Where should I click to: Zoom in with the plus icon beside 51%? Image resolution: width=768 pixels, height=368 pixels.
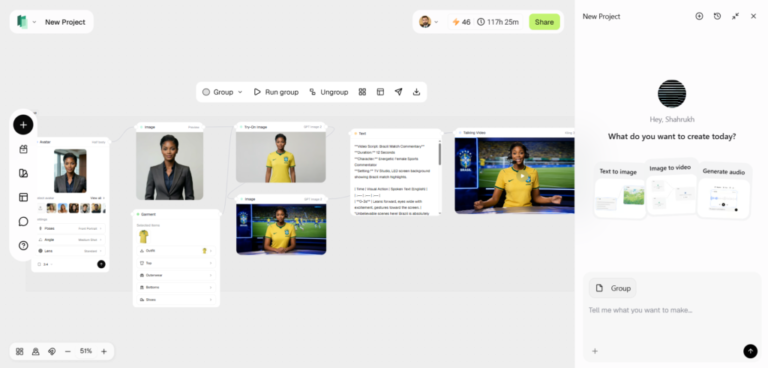click(x=104, y=351)
